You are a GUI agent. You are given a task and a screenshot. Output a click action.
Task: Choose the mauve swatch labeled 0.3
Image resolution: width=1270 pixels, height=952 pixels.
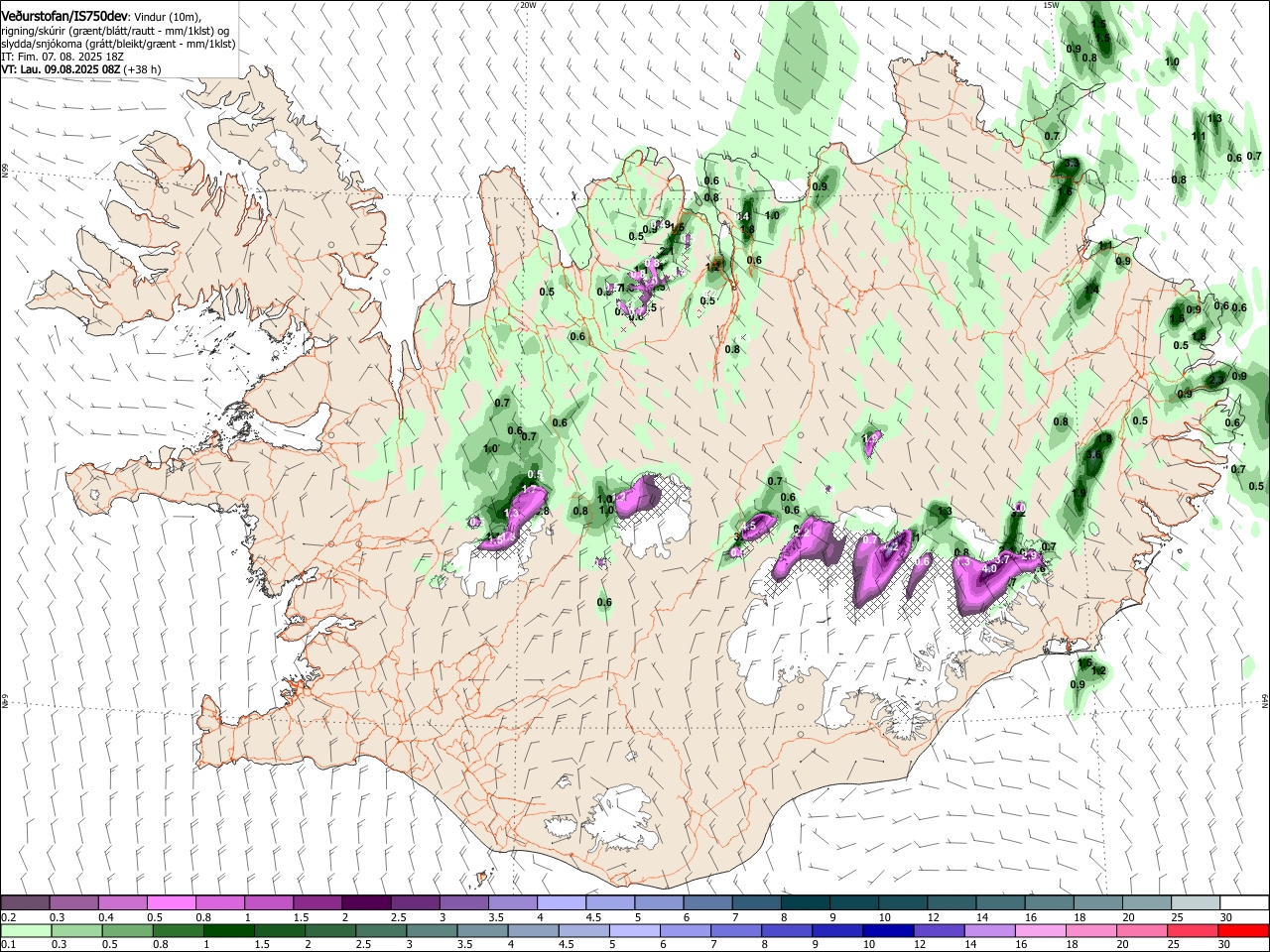coord(73,902)
